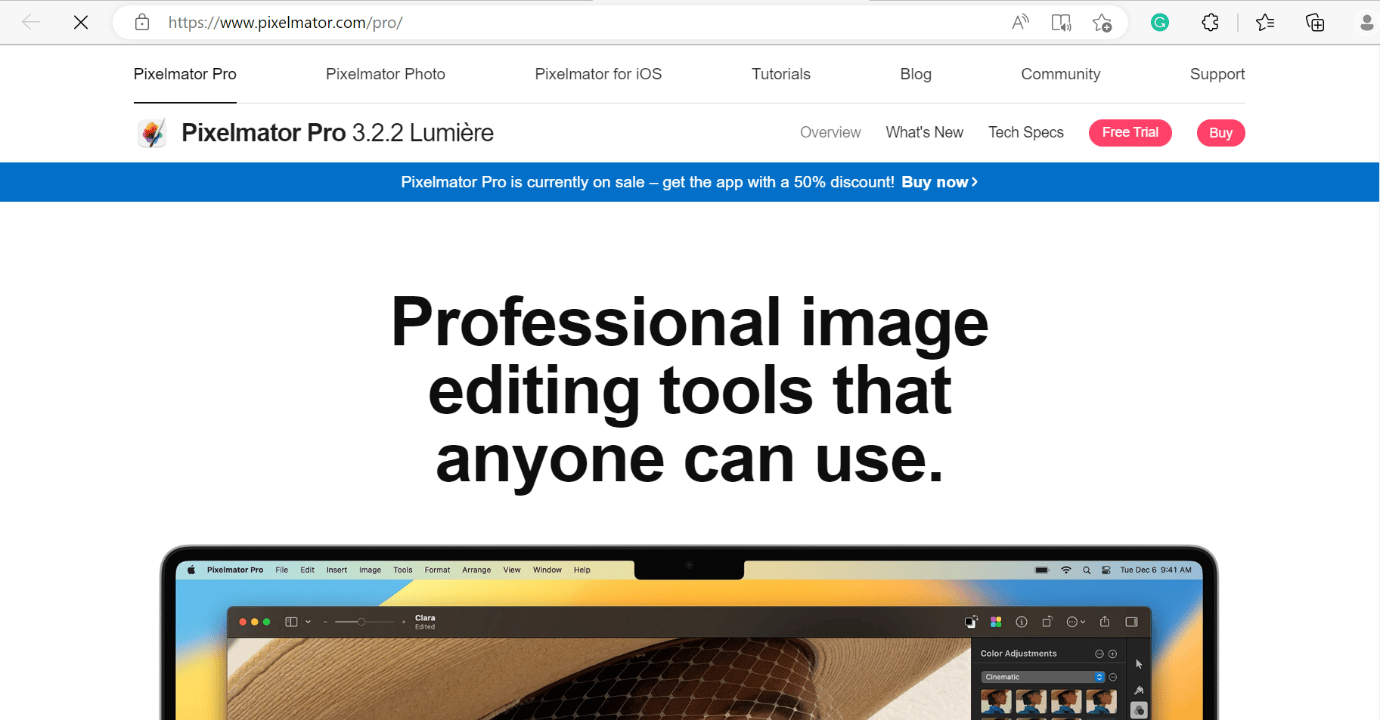View Tech Specs

(1026, 132)
